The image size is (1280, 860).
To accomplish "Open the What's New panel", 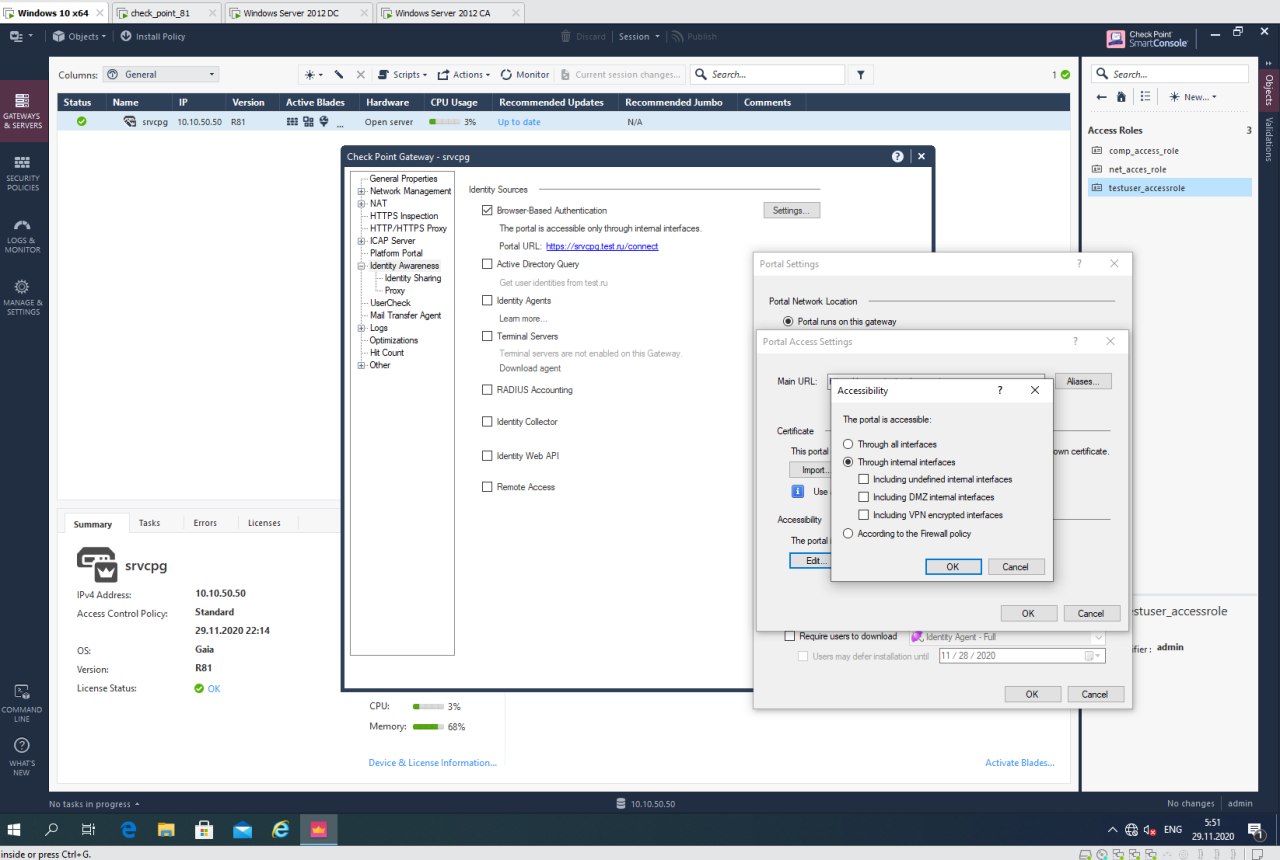I will click(22, 757).
